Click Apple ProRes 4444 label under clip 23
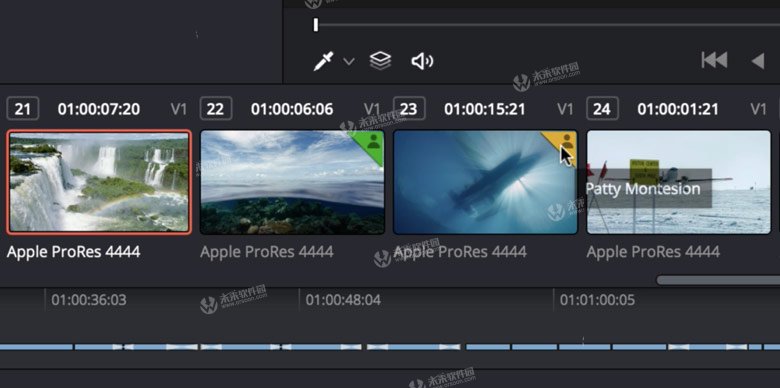Image resolution: width=780 pixels, height=388 pixels. pyautogui.click(x=460, y=252)
